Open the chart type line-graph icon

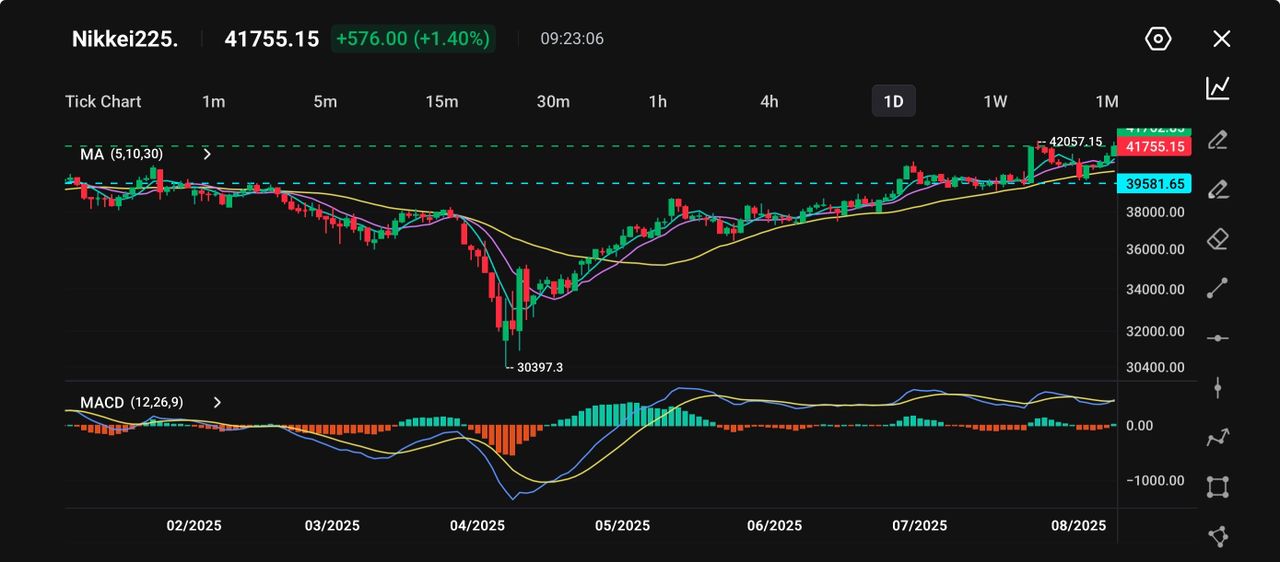[1217, 88]
